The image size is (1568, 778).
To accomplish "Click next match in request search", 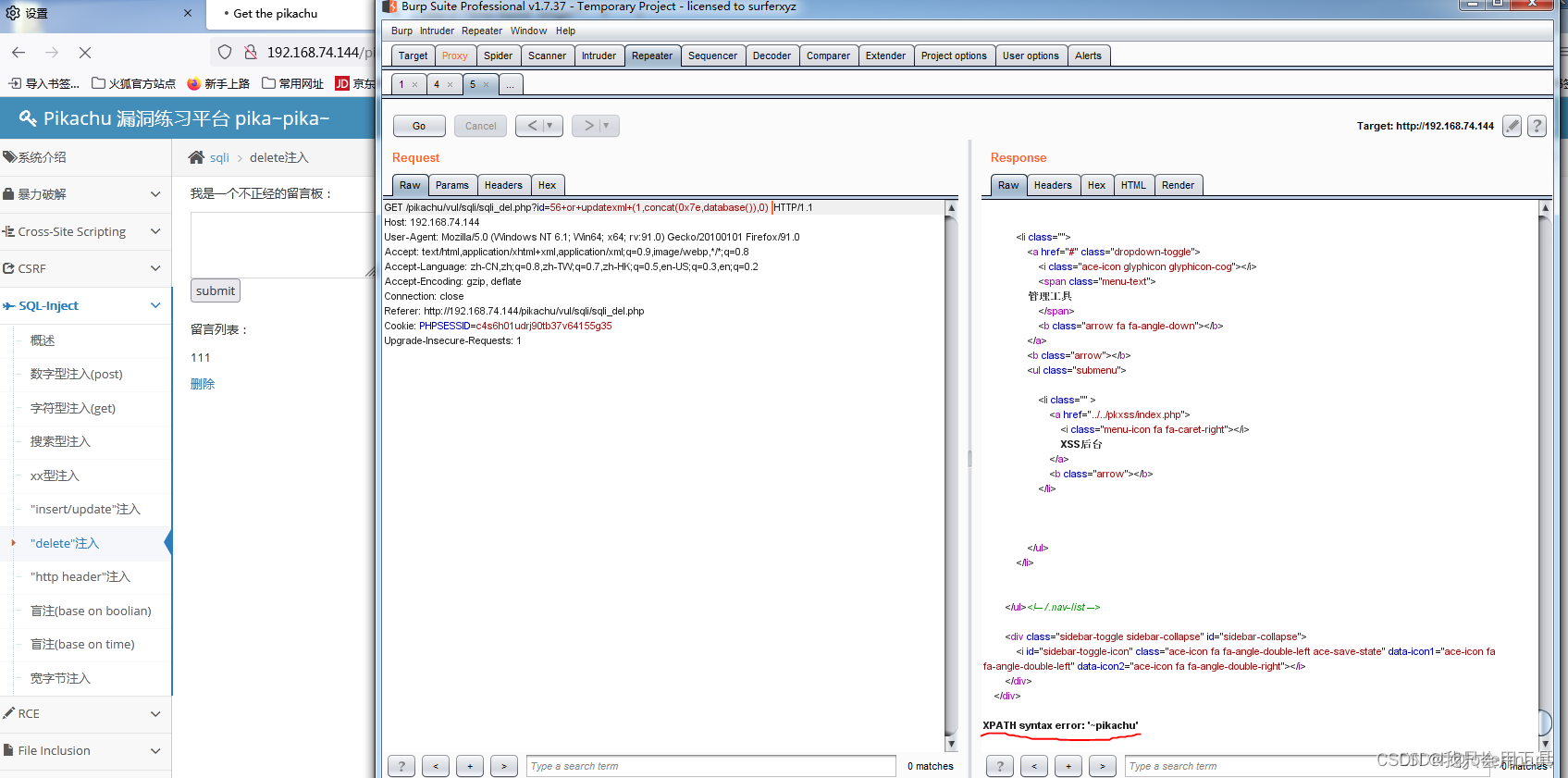I will (x=504, y=766).
